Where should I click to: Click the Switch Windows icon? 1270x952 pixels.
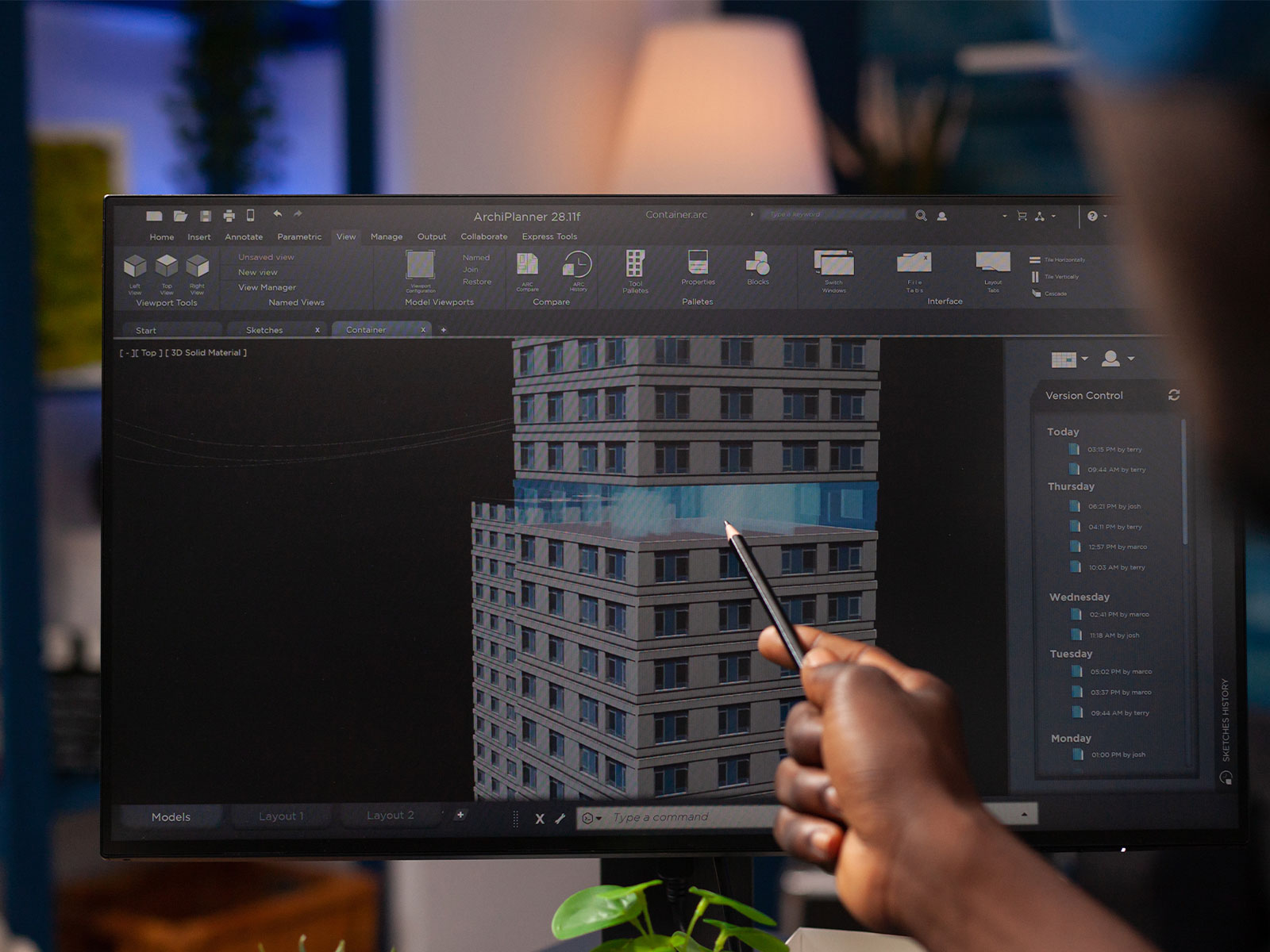[x=834, y=263]
